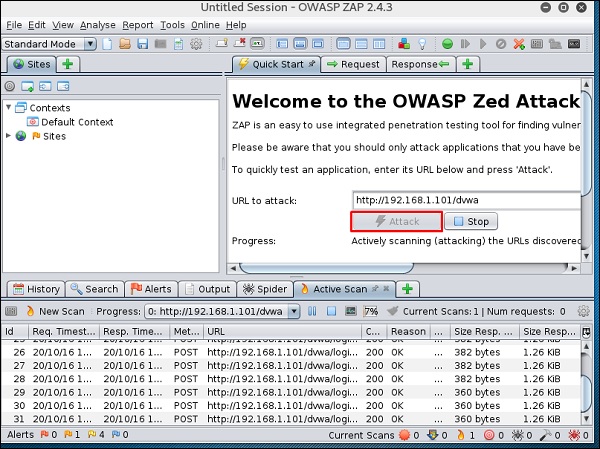Close the Active Scan tab using its x
The image size is (600, 449).
386,288
